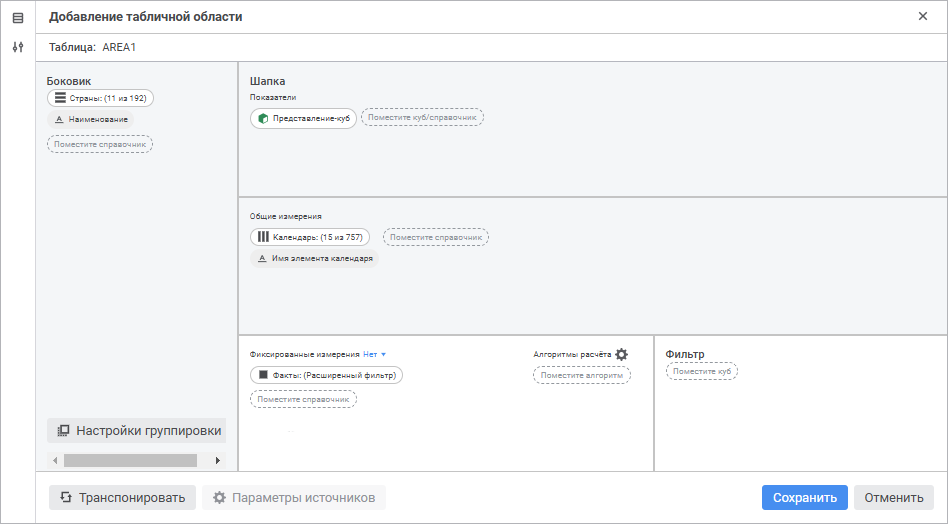Cancel with the Отменить button
948x524 pixels.
tap(893, 497)
